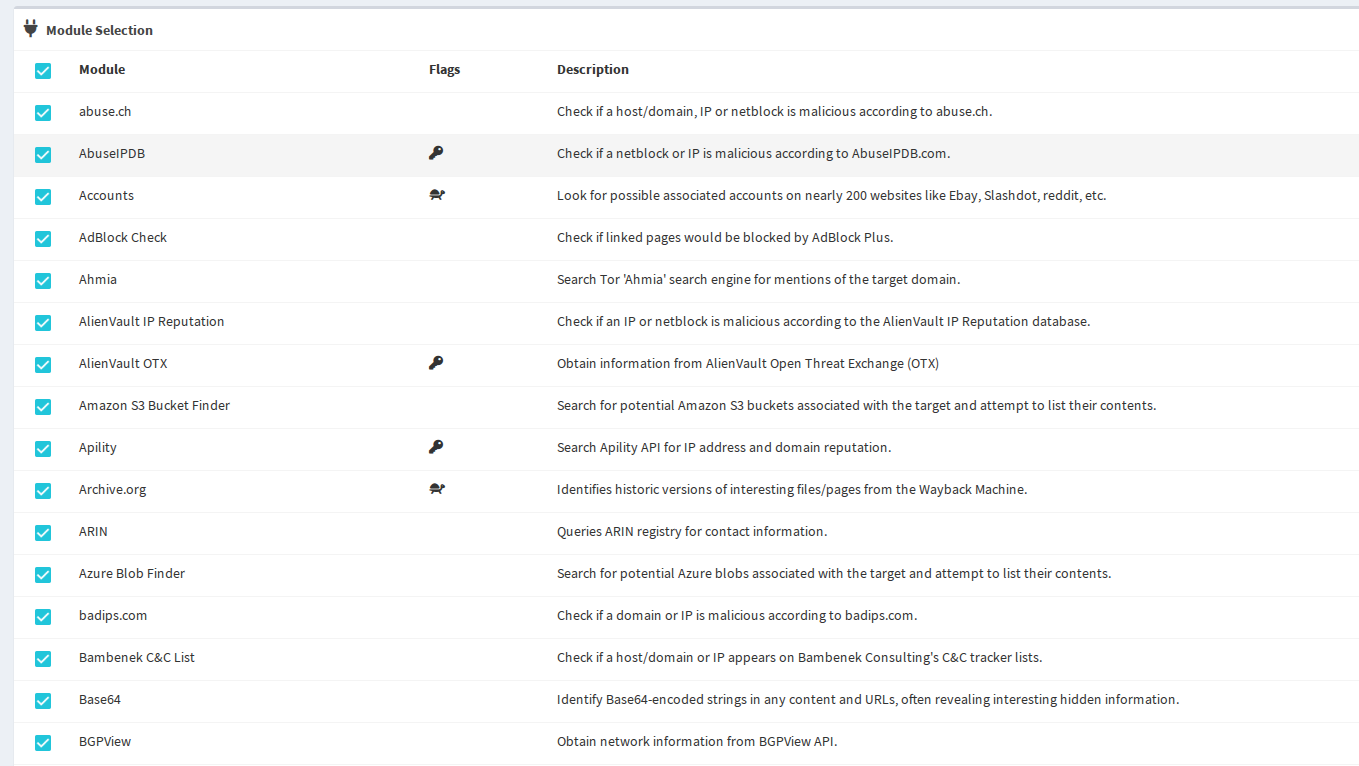1359x766 pixels.
Task: Uncheck the abuse.ch module checkbox
Action: (x=43, y=113)
